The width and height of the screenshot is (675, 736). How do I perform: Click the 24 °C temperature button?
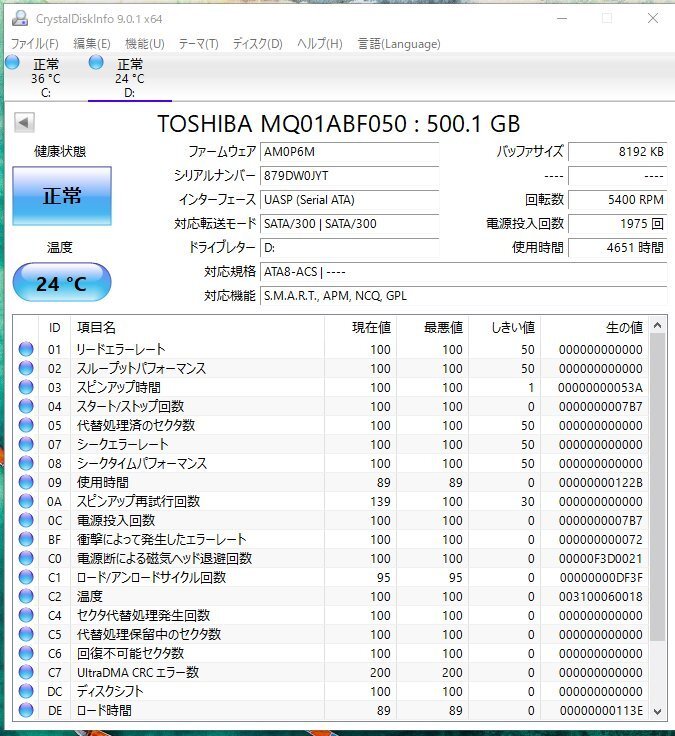62,283
